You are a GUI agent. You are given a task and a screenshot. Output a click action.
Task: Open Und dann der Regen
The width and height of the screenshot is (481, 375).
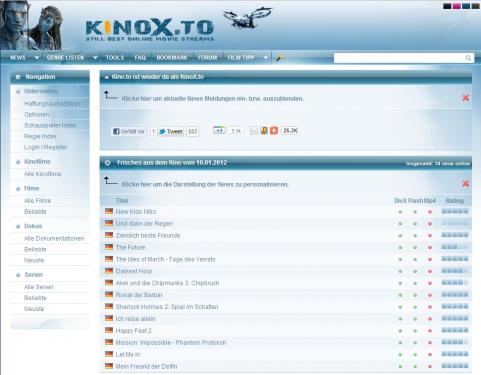click(144, 224)
